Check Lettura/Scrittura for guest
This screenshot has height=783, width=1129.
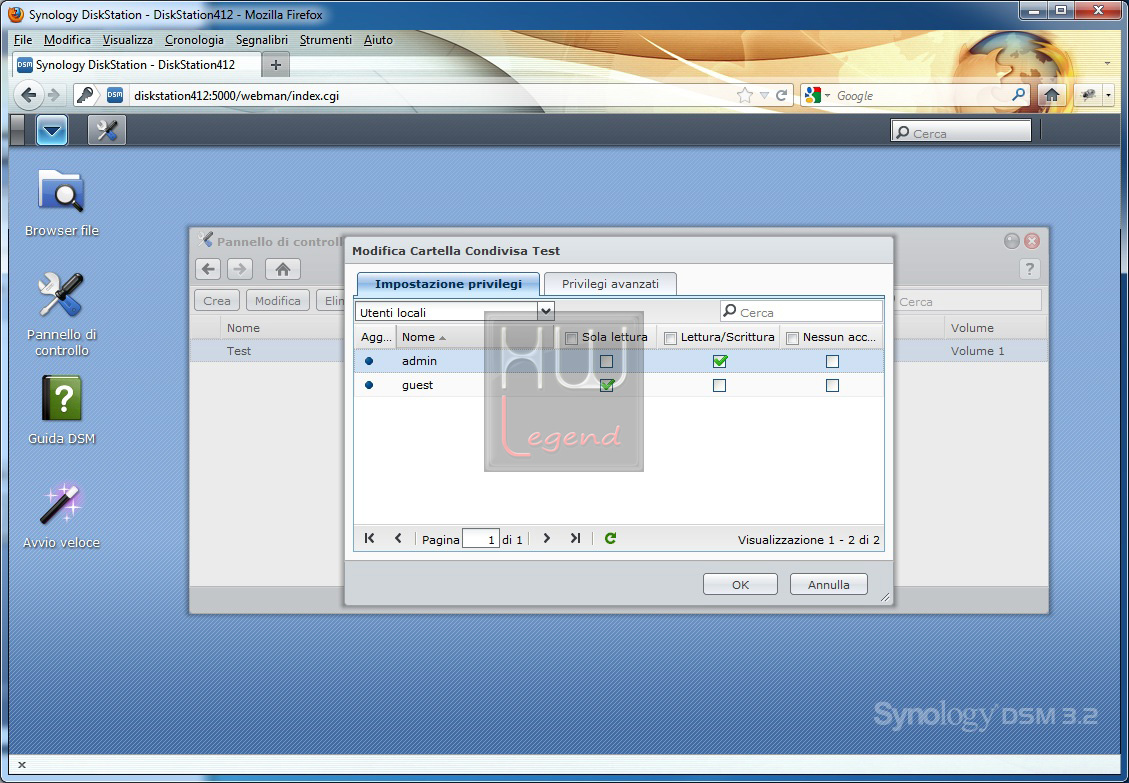[719, 385]
